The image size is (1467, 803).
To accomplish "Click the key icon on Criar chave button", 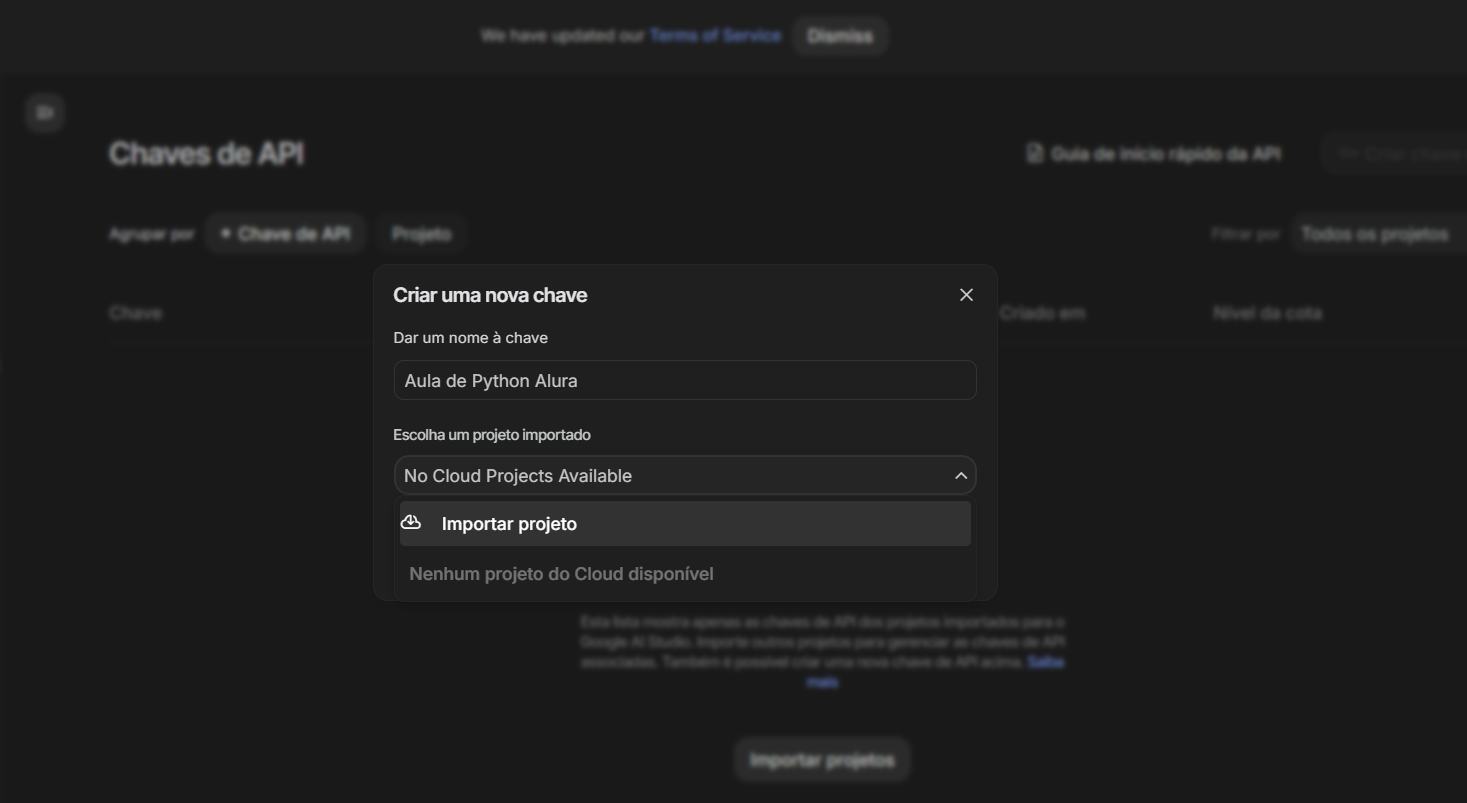I will tap(1348, 154).
